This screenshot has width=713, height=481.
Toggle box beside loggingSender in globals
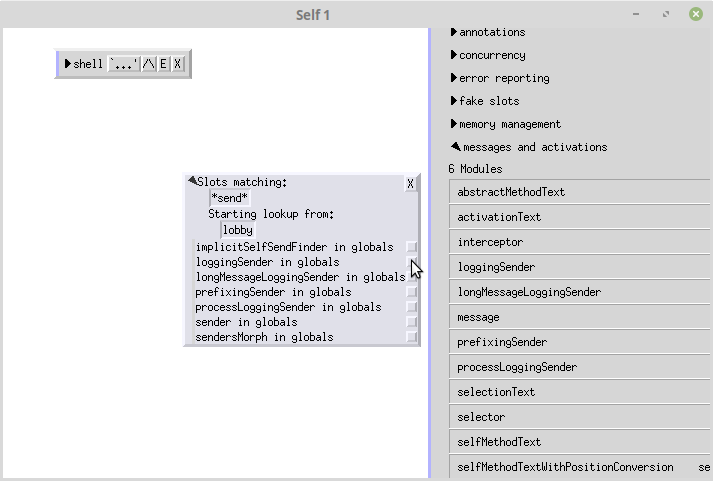(x=412, y=261)
